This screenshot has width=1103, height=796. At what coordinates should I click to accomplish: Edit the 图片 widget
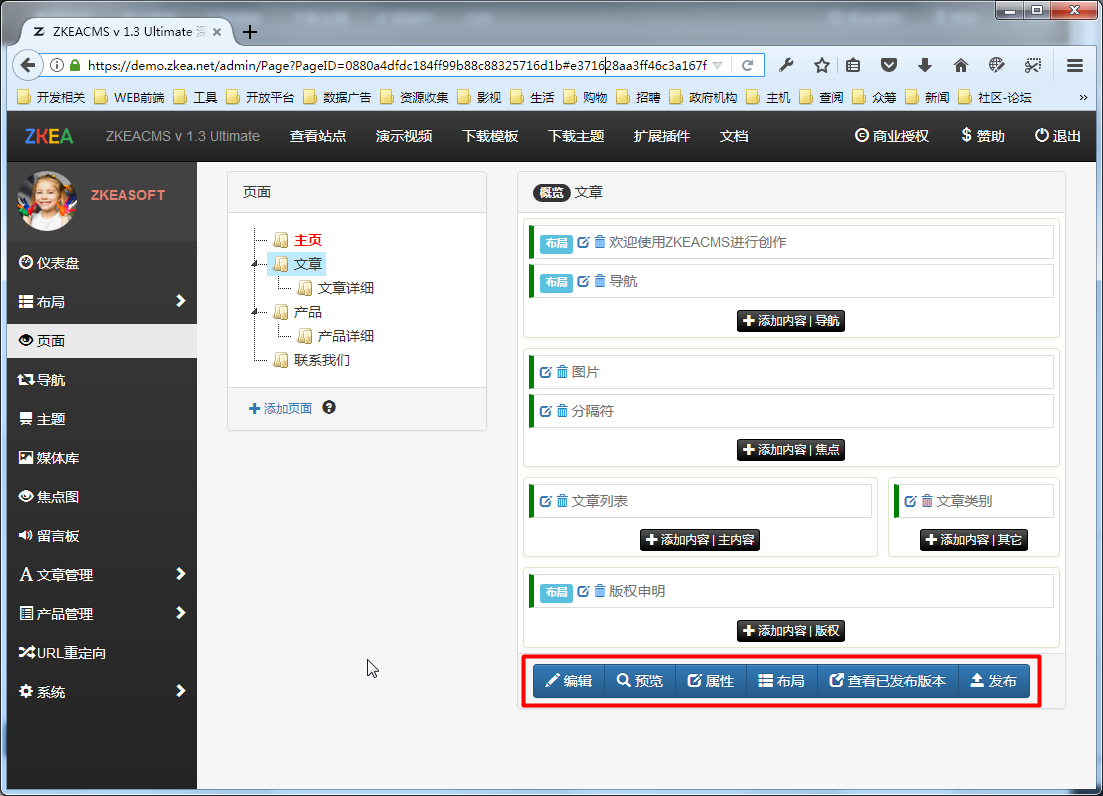click(545, 372)
